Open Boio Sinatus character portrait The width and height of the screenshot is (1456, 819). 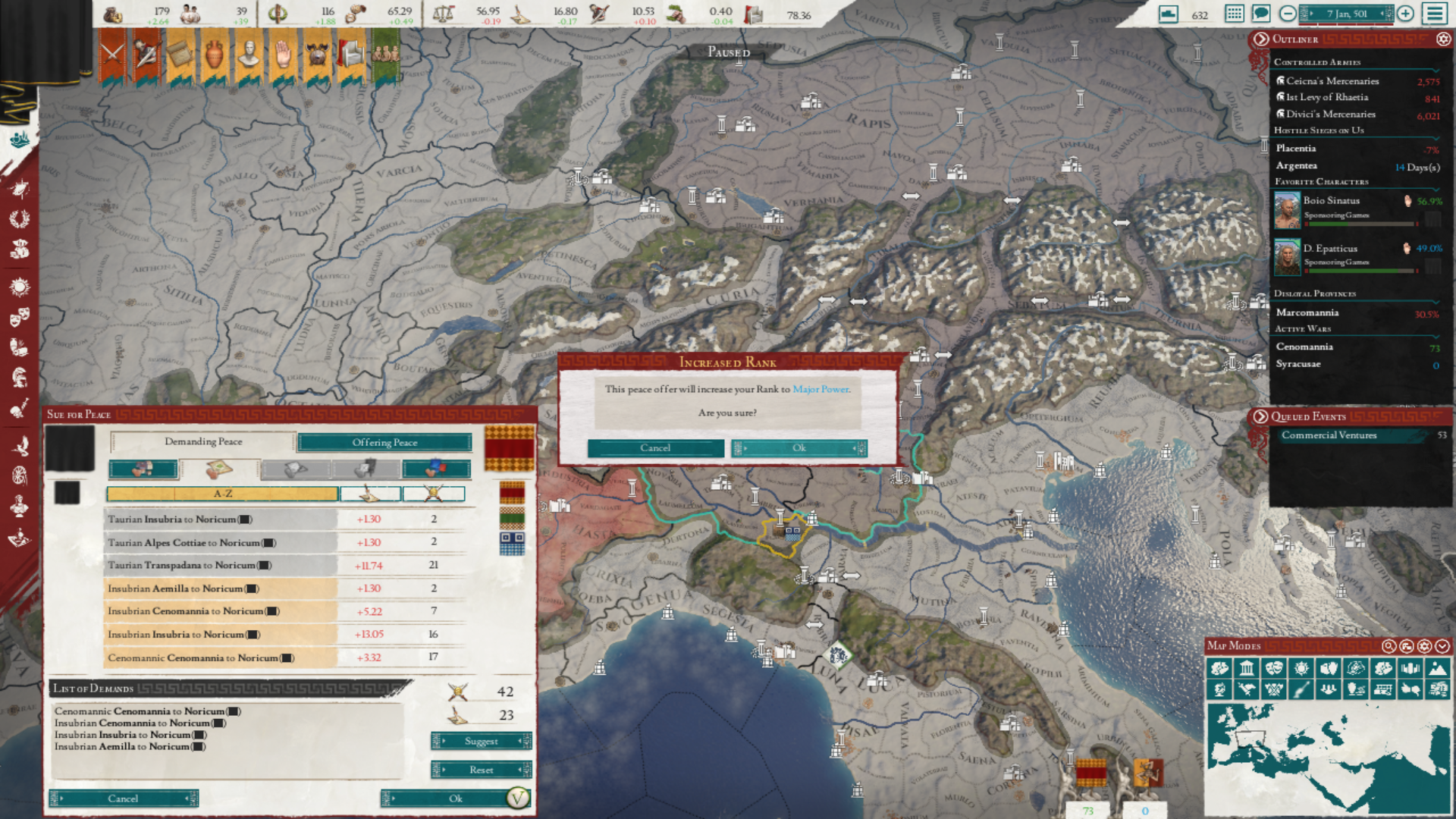pos(1287,210)
